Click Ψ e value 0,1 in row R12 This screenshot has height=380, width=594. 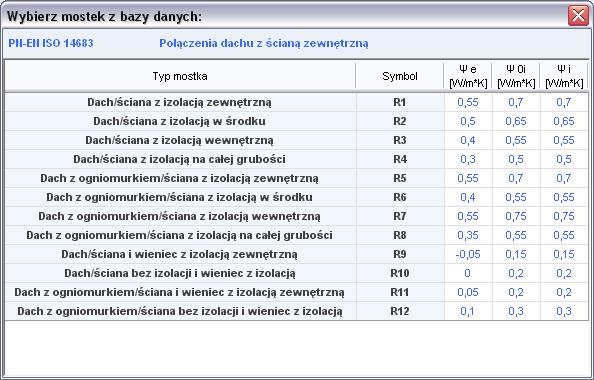coord(468,311)
